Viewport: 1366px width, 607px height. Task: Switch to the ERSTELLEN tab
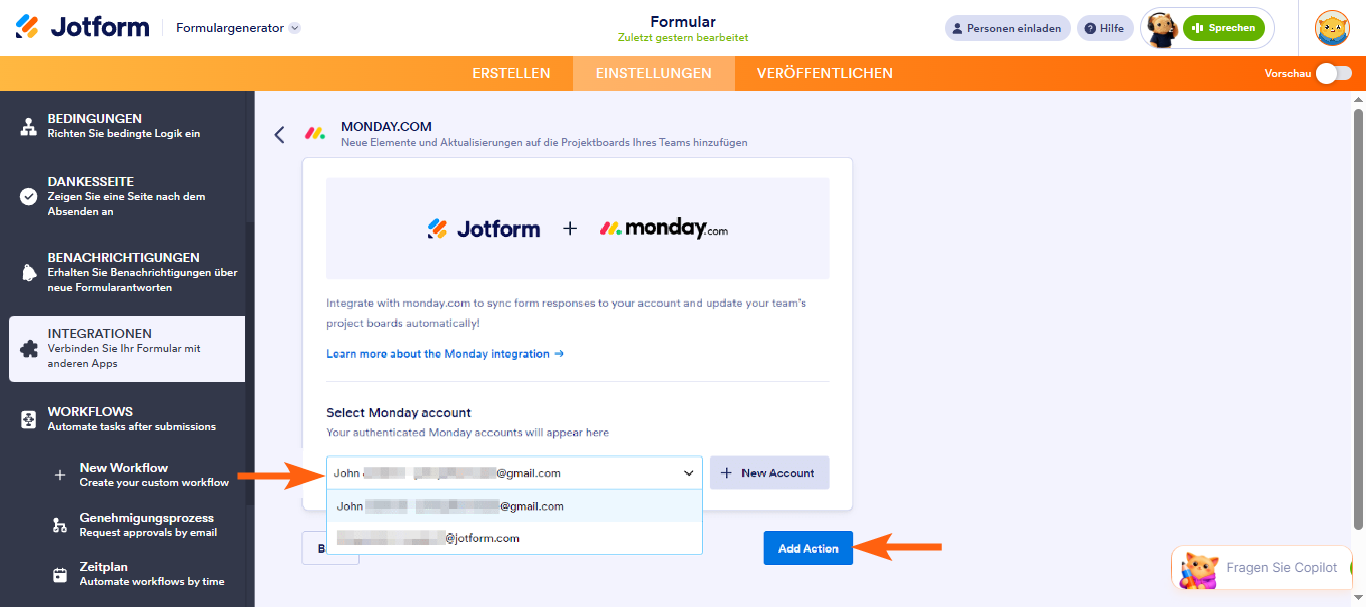point(511,73)
